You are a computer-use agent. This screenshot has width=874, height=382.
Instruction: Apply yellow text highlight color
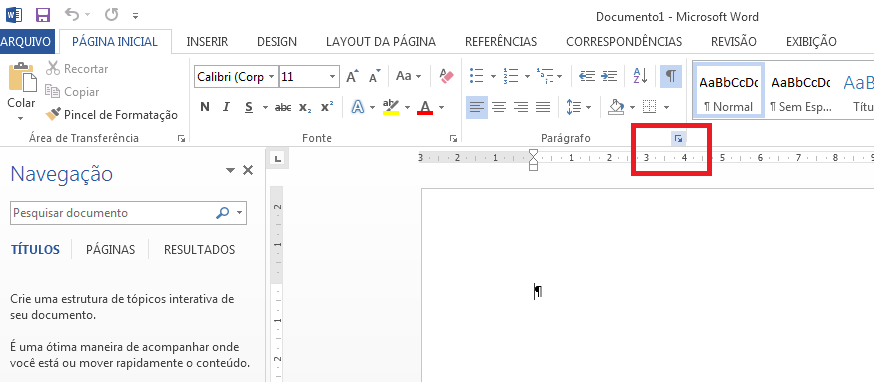tap(391, 107)
